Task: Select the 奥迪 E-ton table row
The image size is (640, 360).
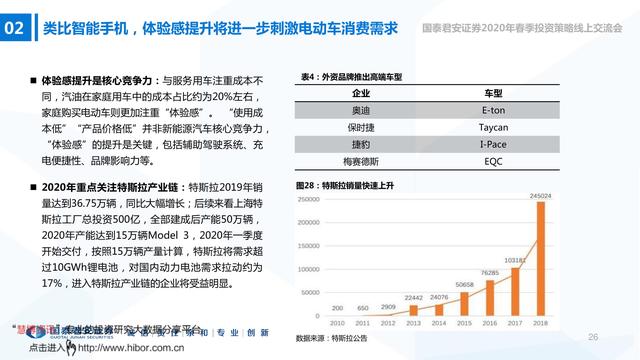Action: click(x=427, y=110)
